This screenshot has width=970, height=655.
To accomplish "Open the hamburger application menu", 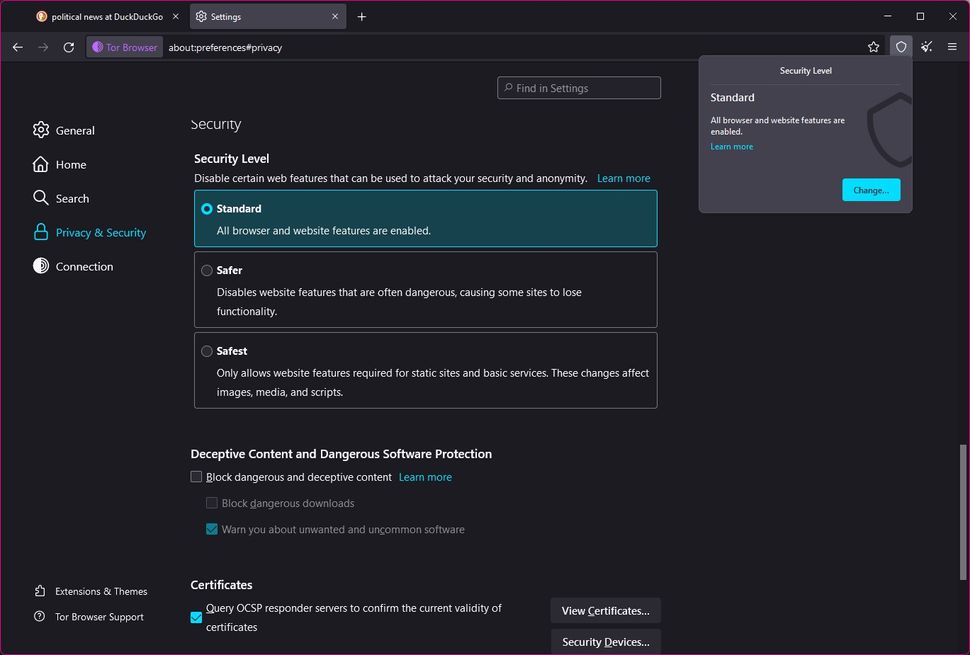I will point(953,47).
